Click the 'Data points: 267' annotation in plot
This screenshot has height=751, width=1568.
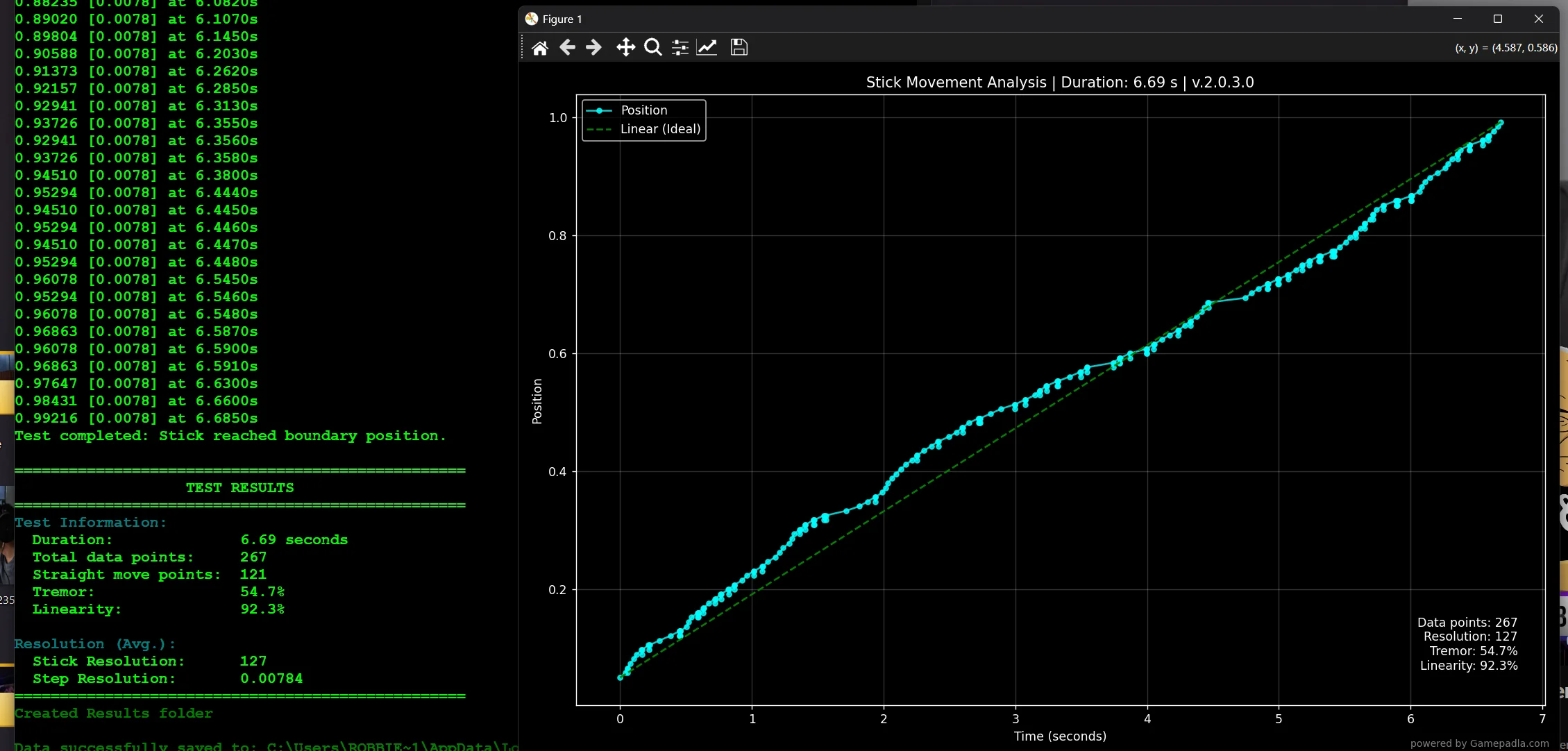[1467, 622]
